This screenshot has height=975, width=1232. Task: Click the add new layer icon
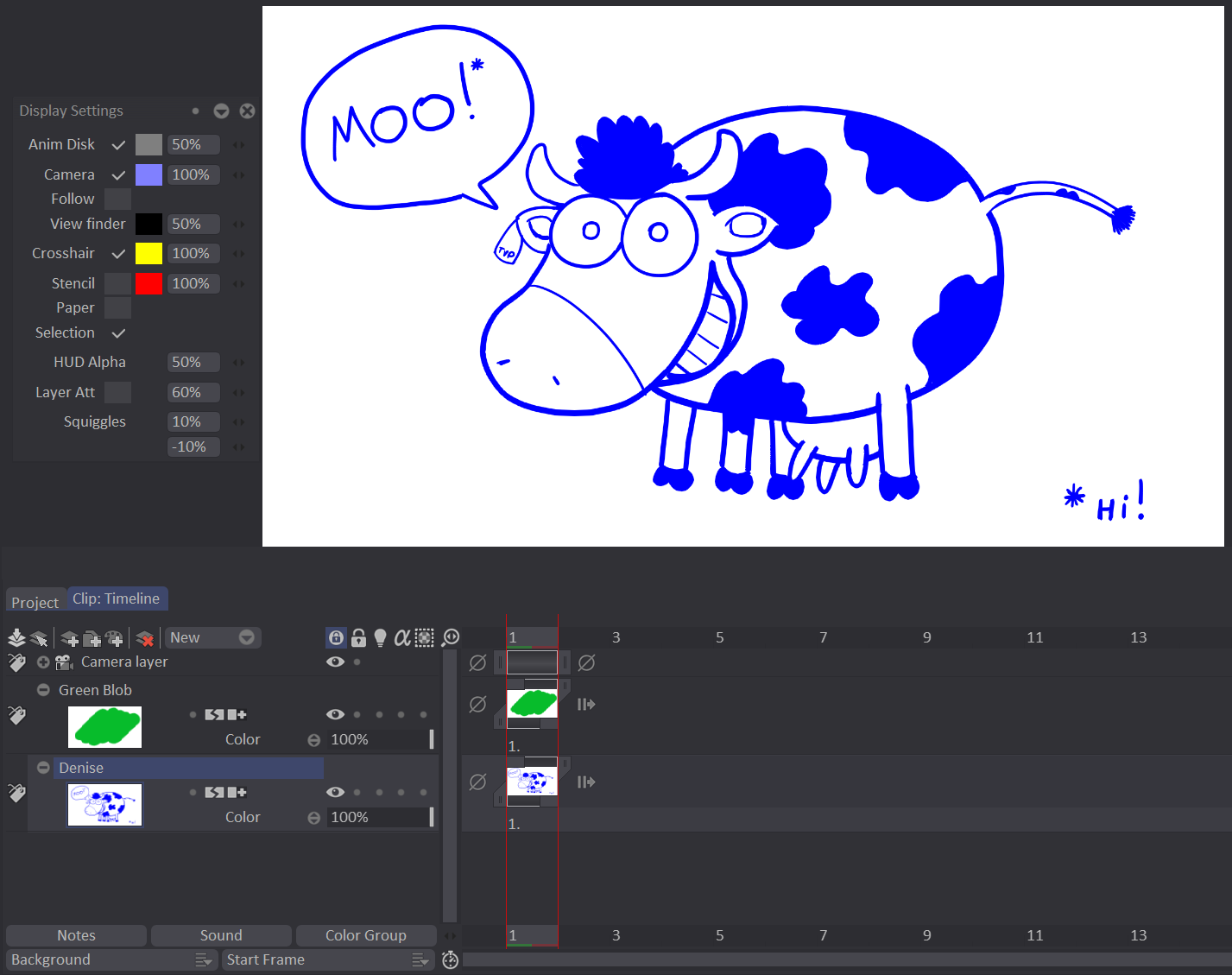pos(69,638)
